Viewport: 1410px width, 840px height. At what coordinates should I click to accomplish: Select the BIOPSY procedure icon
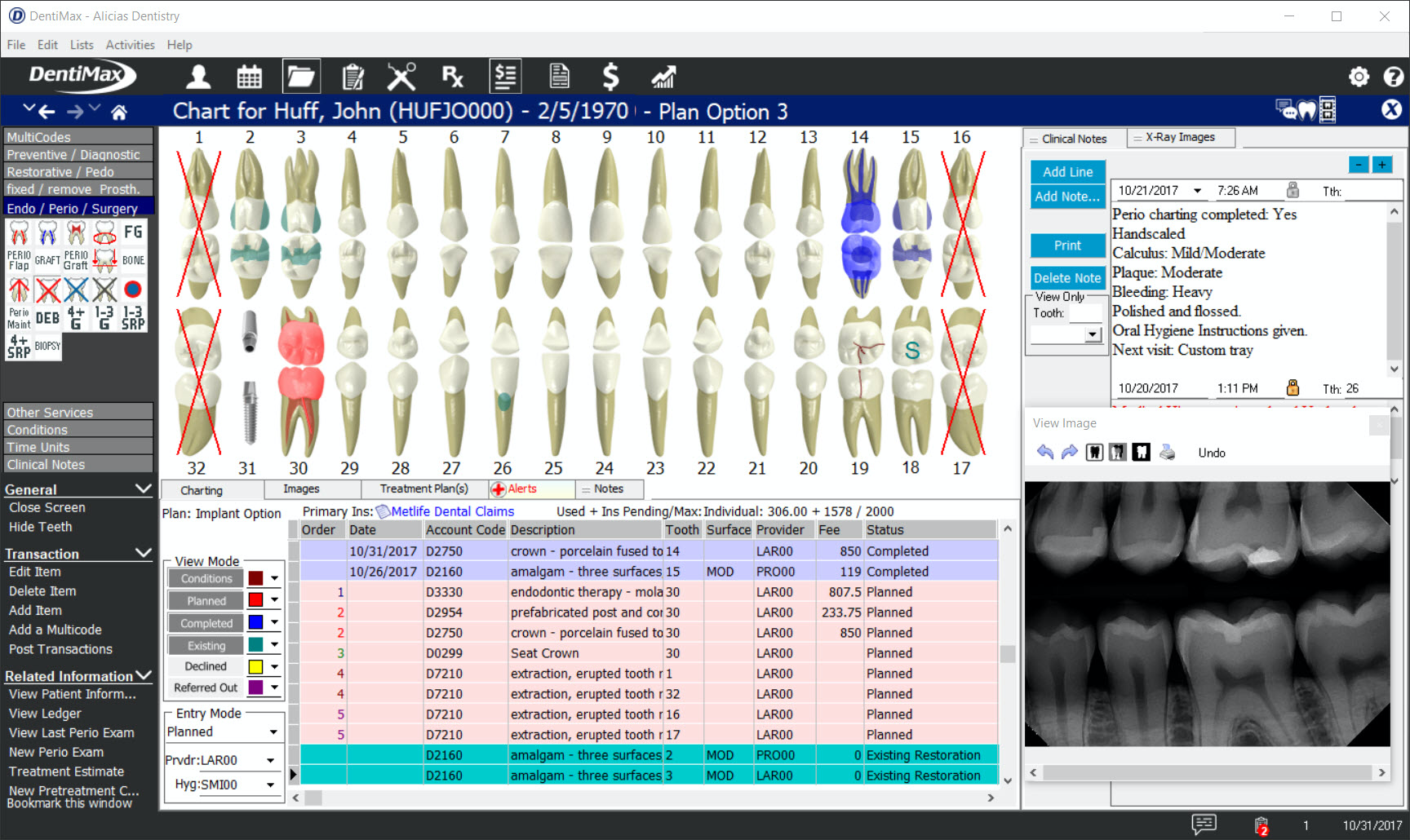click(x=47, y=346)
